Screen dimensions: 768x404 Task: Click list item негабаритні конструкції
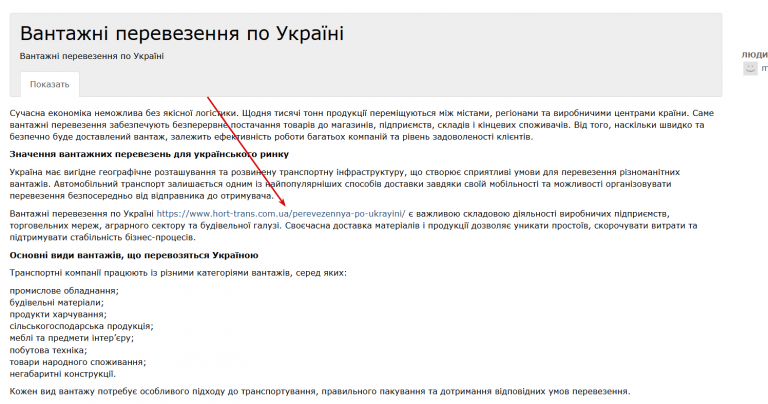click(63, 374)
